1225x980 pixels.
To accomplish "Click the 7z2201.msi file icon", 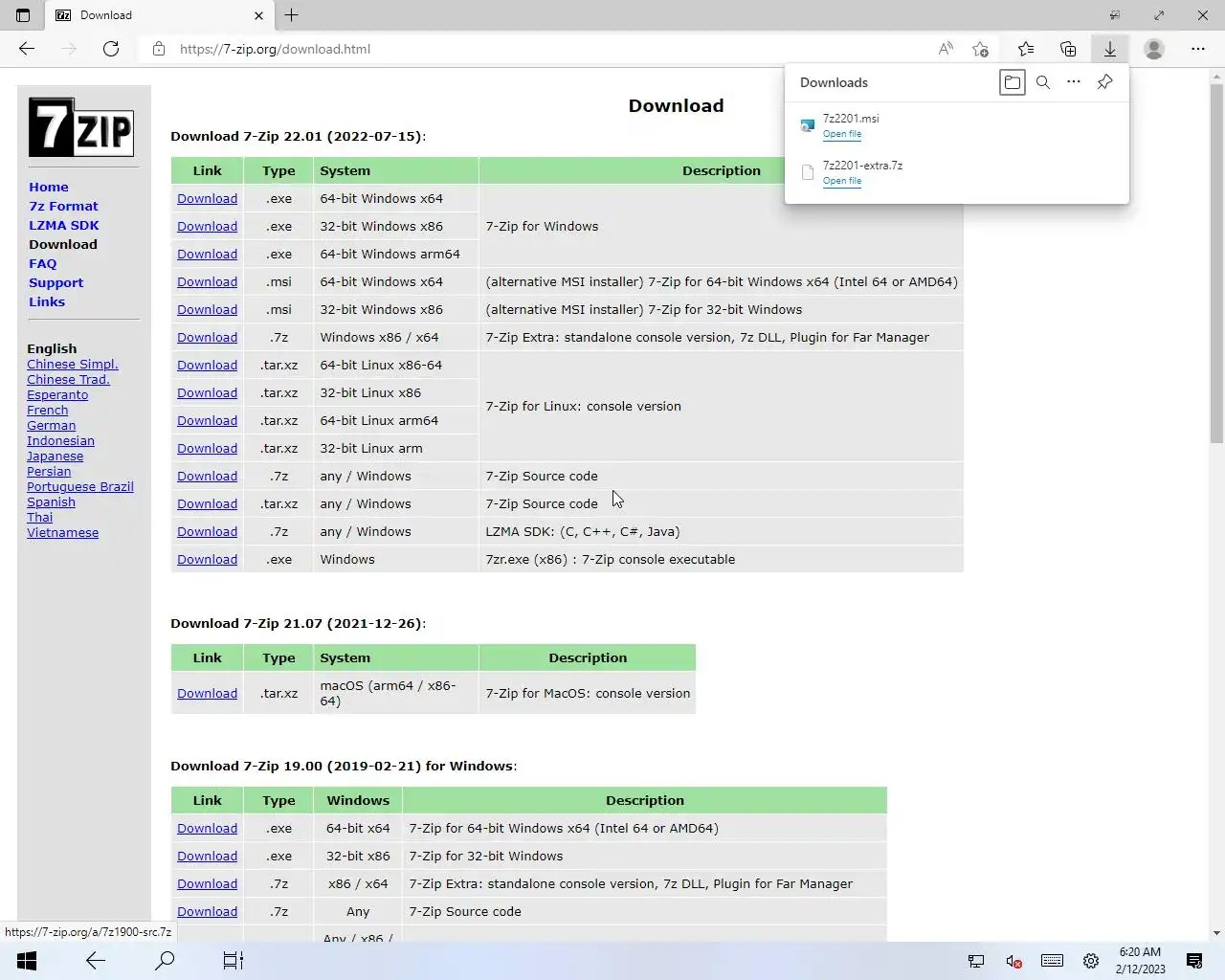I will [x=808, y=125].
